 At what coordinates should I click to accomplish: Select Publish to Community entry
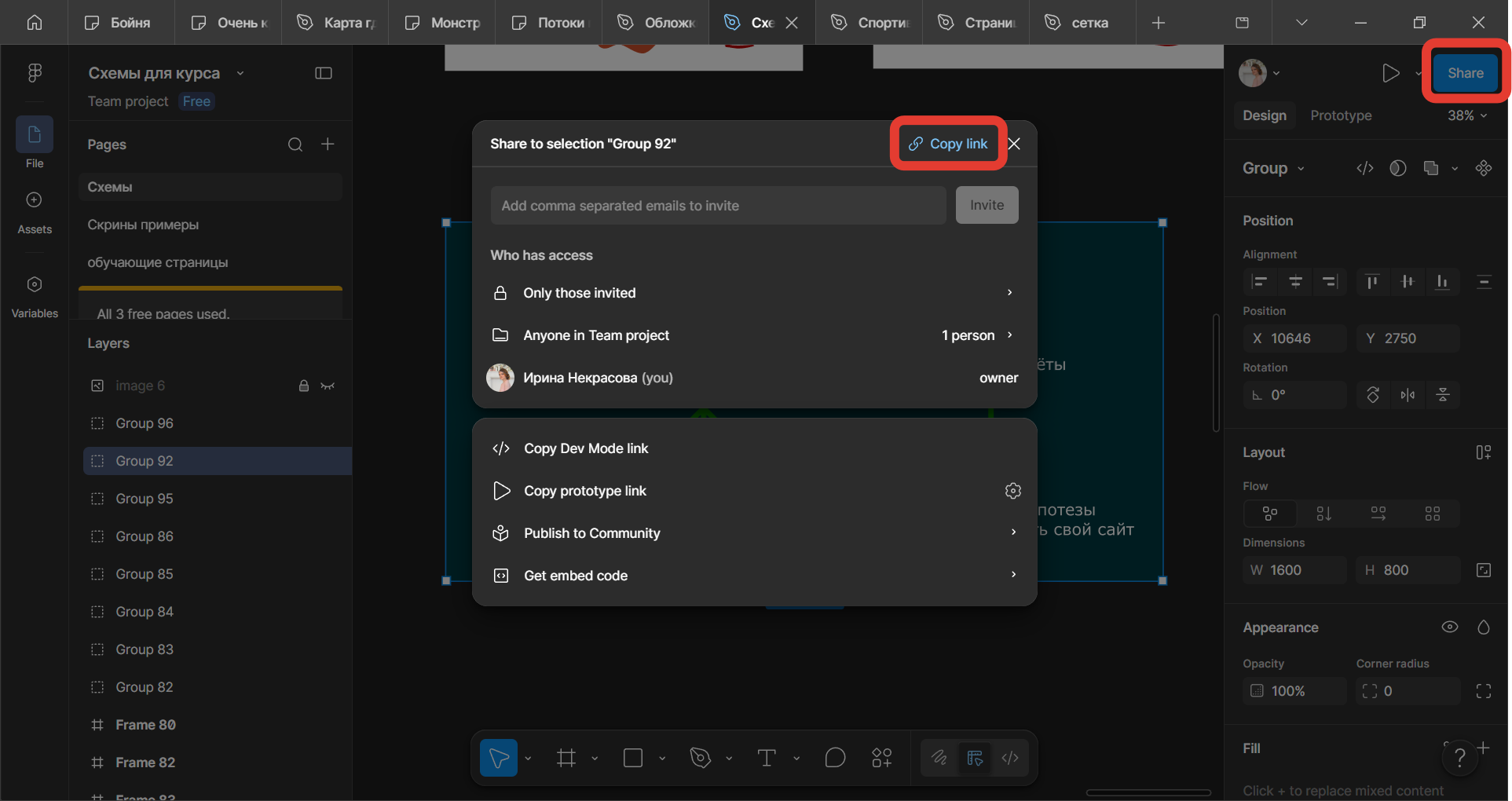754,533
